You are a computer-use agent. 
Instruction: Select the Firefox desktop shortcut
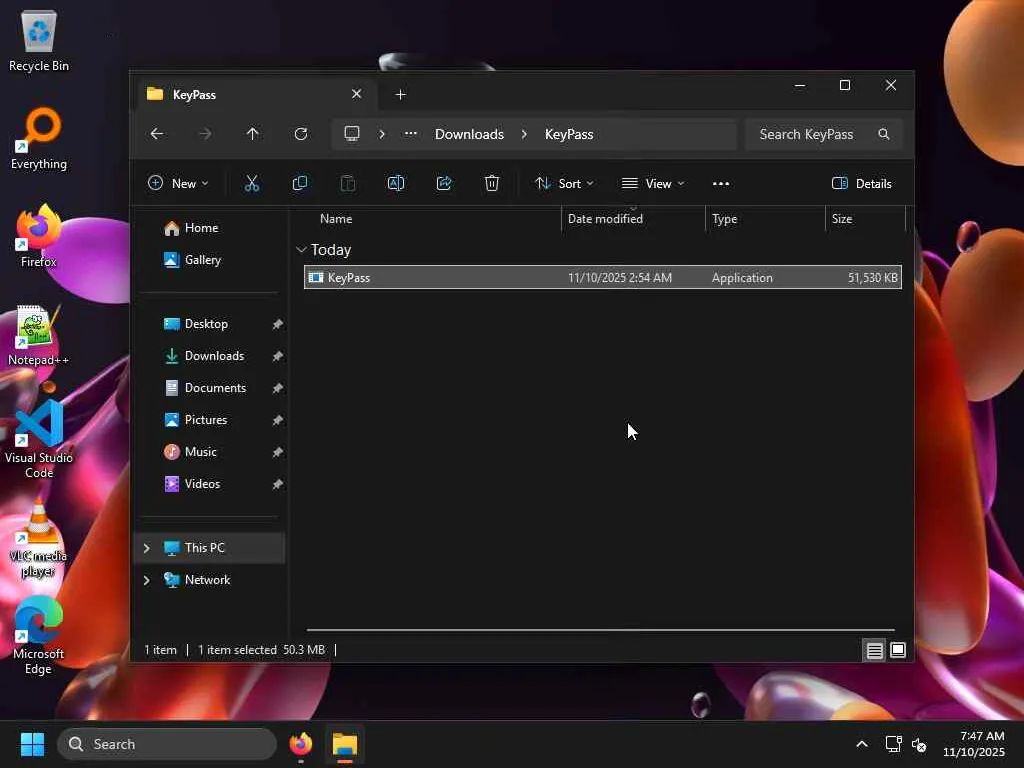[x=39, y=237]
